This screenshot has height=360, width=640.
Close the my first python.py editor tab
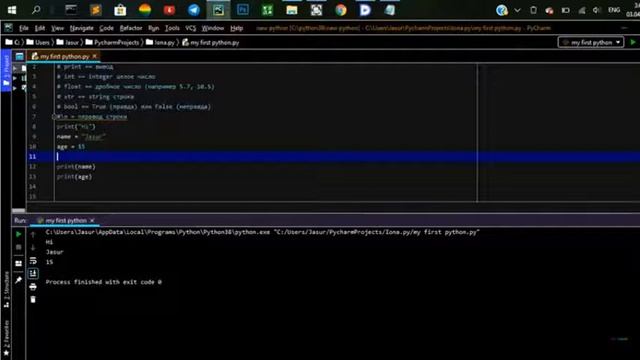(x=95, y=56)
